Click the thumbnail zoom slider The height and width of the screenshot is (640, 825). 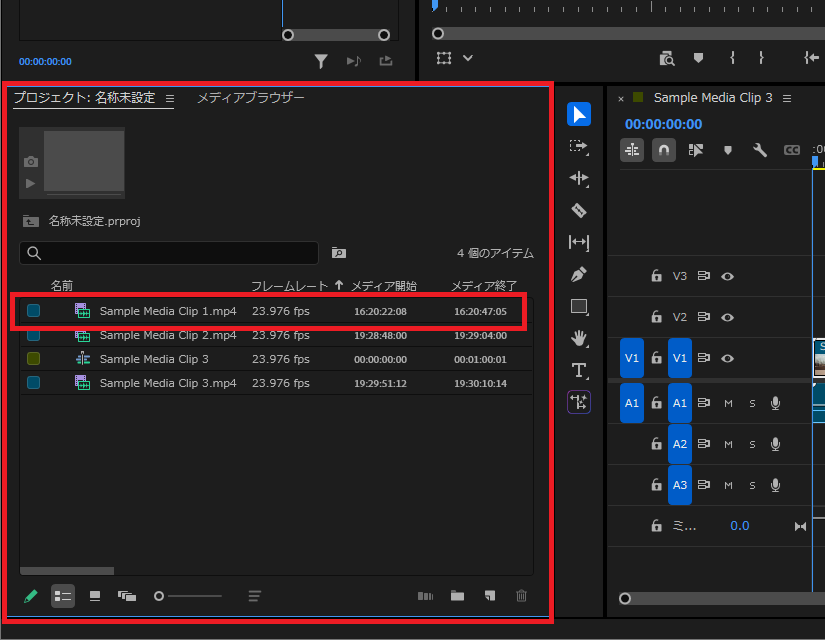188,596
